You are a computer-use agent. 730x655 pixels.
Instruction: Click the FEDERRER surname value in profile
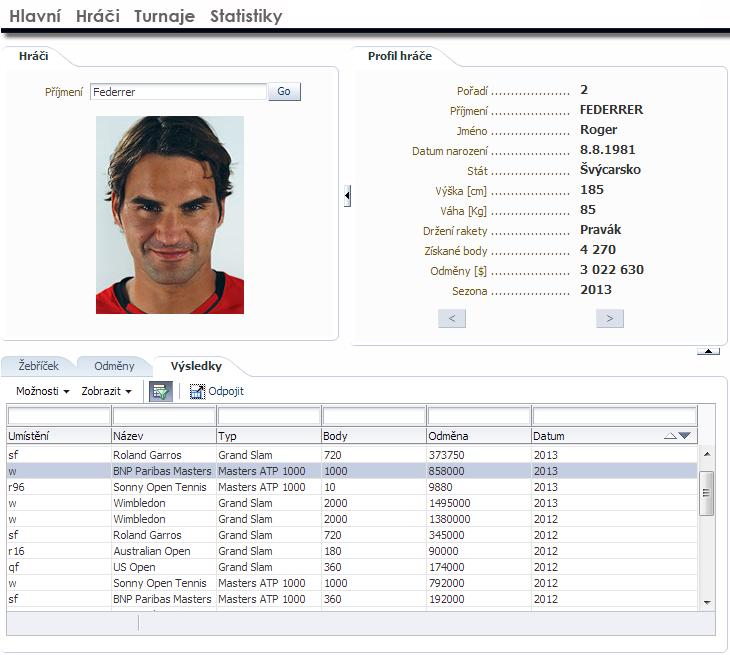coord(611,109)
